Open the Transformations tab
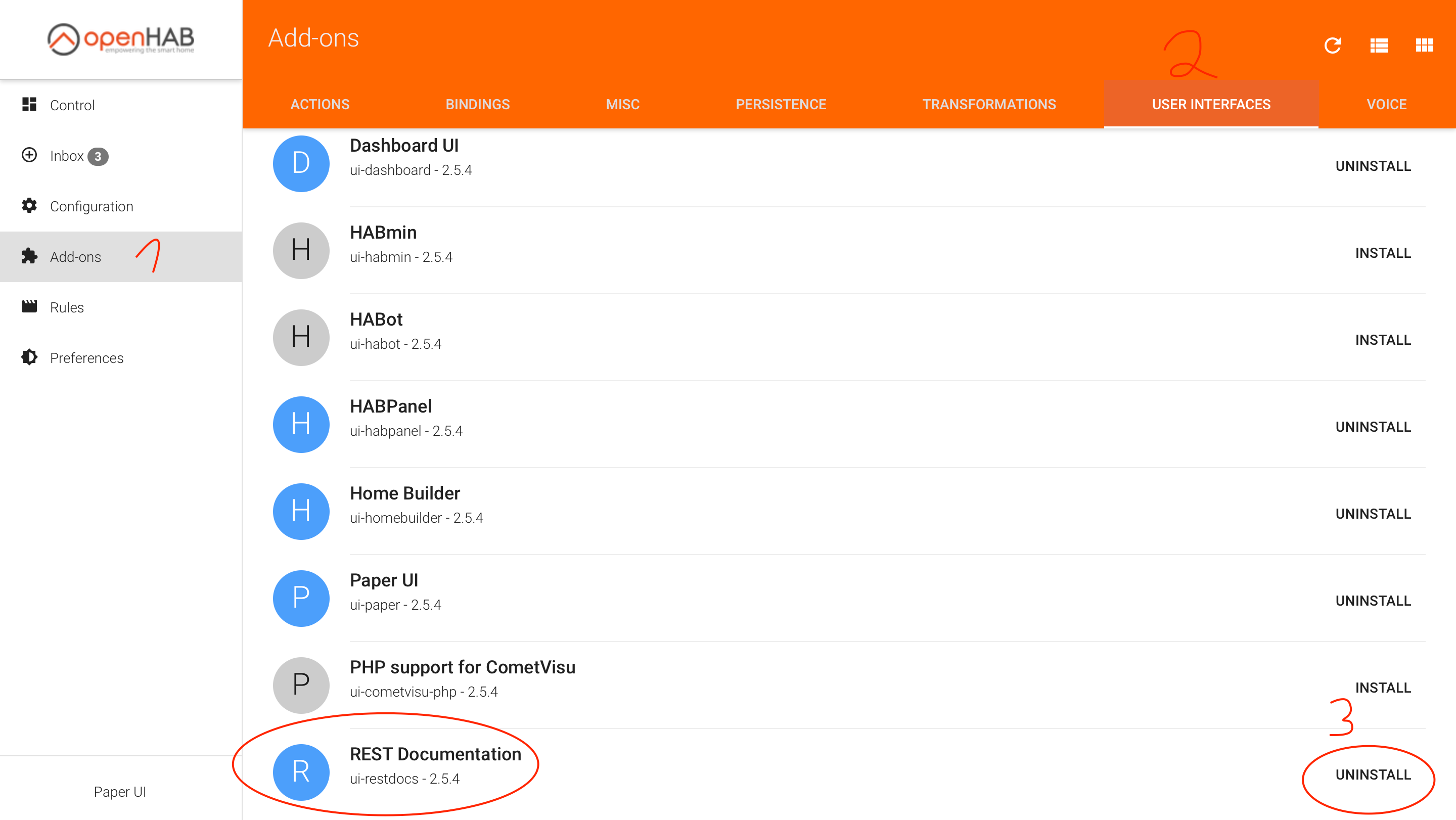1456x820 pixels. 988,105
